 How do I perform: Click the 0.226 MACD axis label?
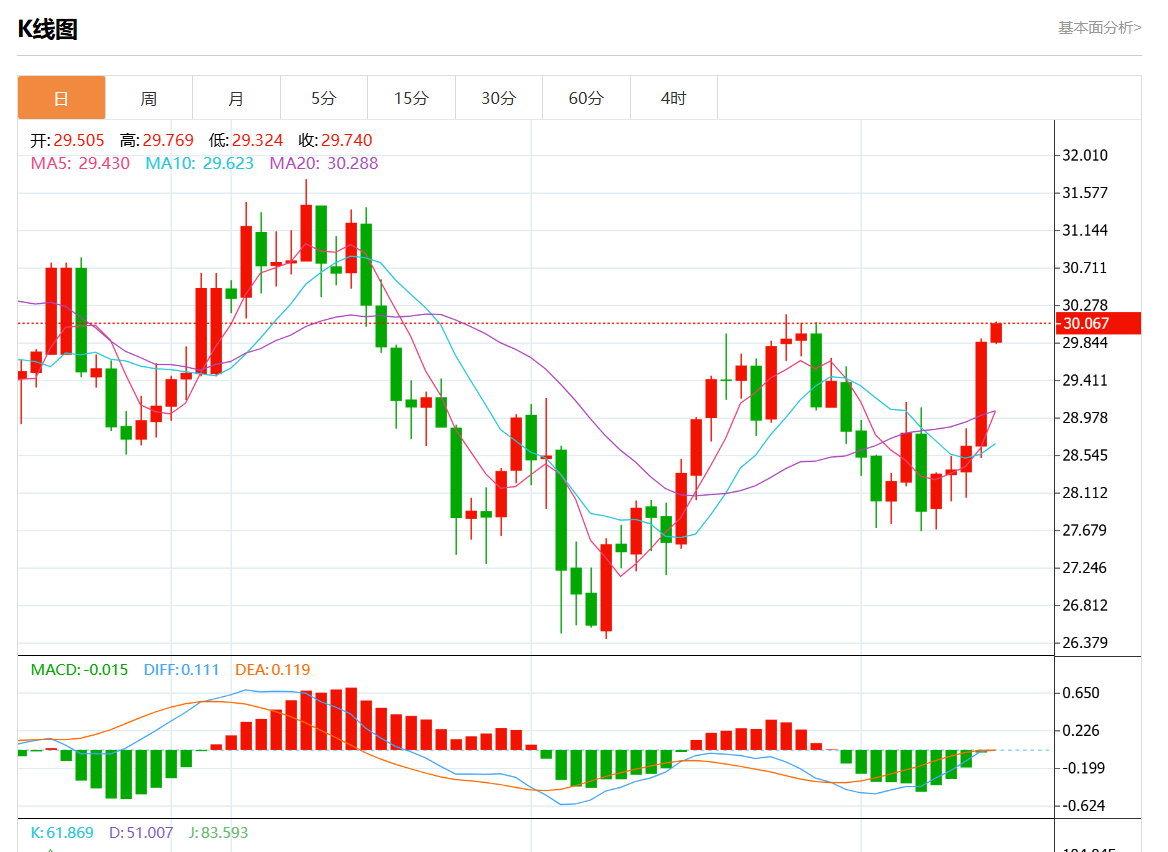(x=1081, y=731)
